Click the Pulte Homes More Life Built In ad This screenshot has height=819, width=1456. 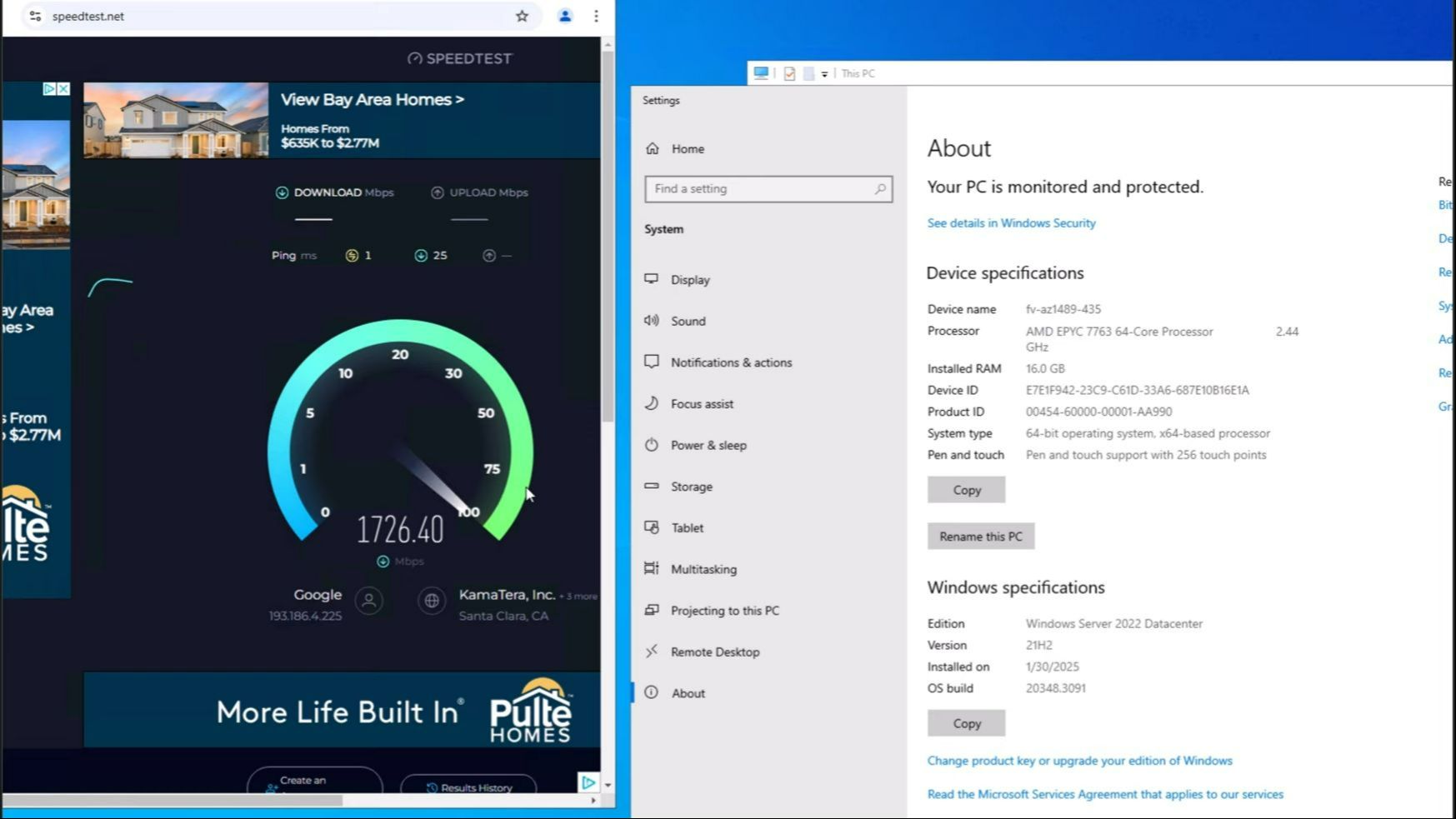[x=342, y=710]
